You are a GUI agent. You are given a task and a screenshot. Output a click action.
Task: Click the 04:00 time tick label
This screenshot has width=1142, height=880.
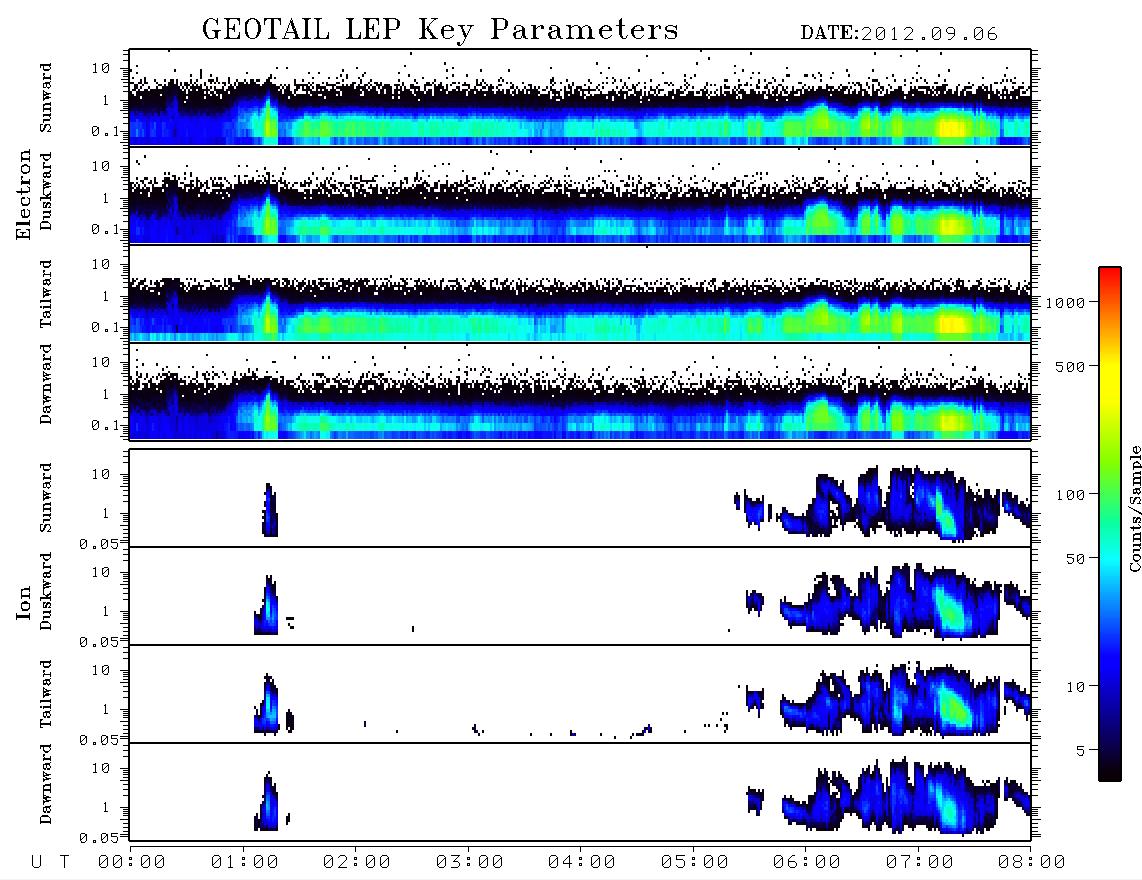[x=582, y=862]
